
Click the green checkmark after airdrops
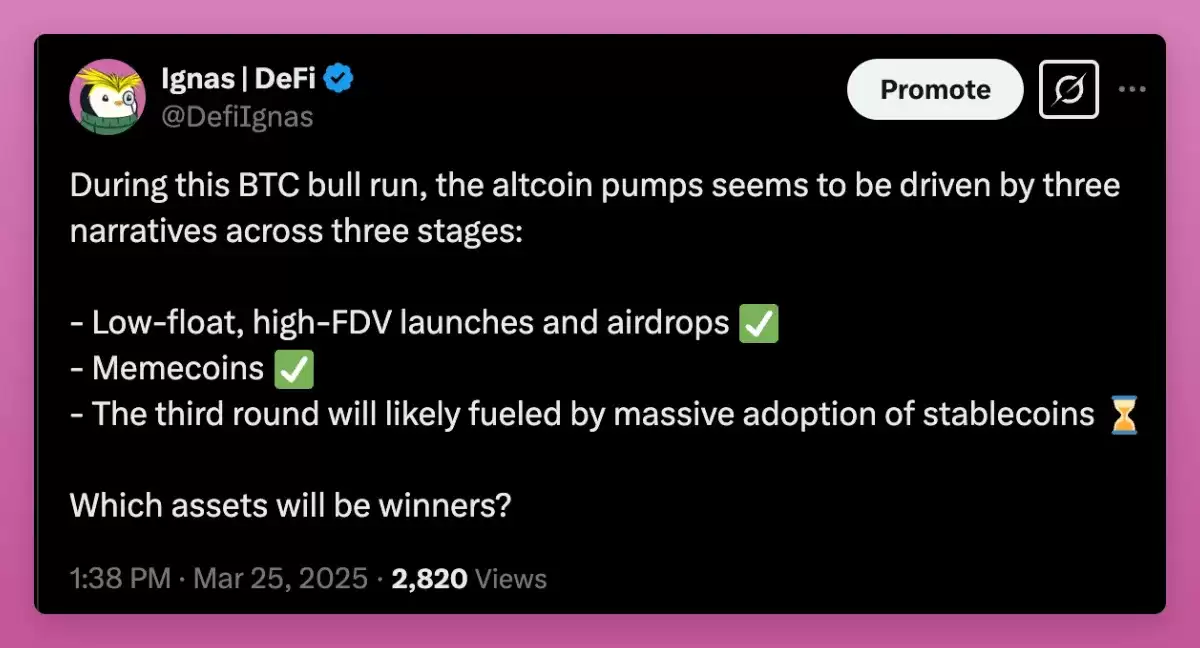758,324
